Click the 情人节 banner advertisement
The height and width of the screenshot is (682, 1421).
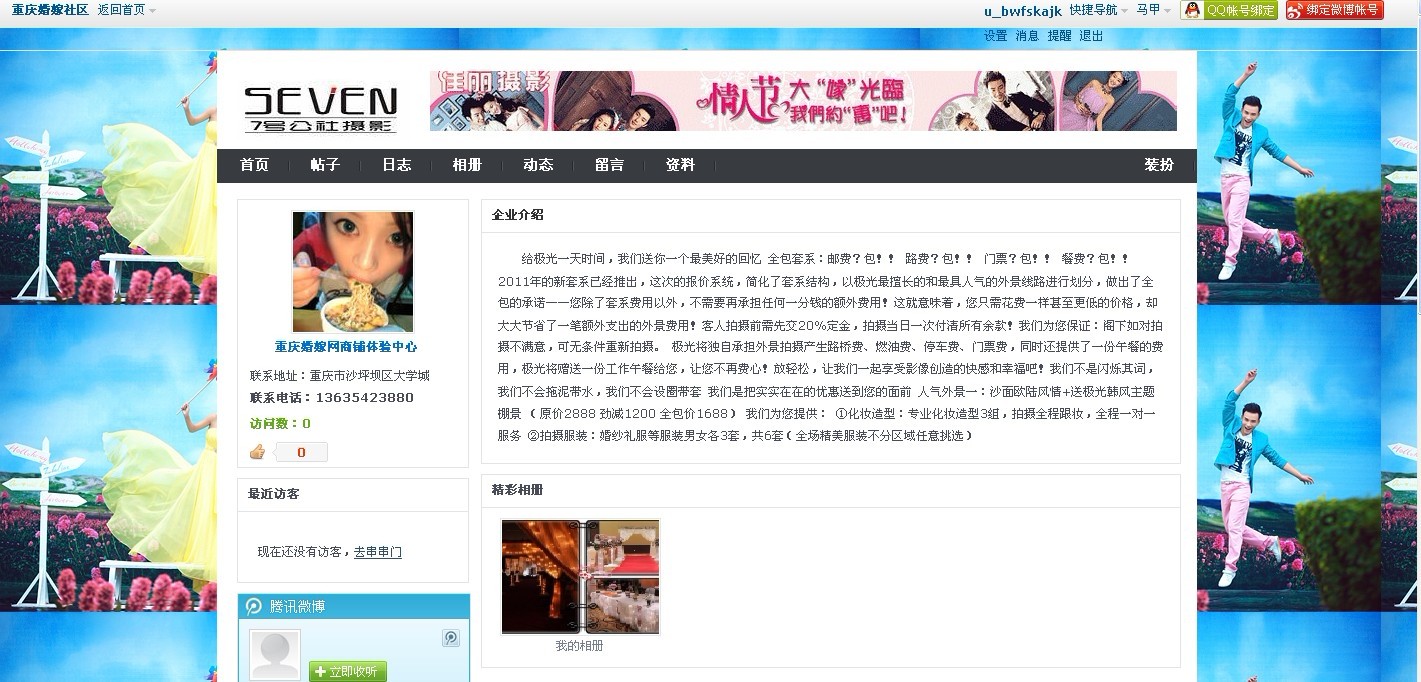coord(803,101)
